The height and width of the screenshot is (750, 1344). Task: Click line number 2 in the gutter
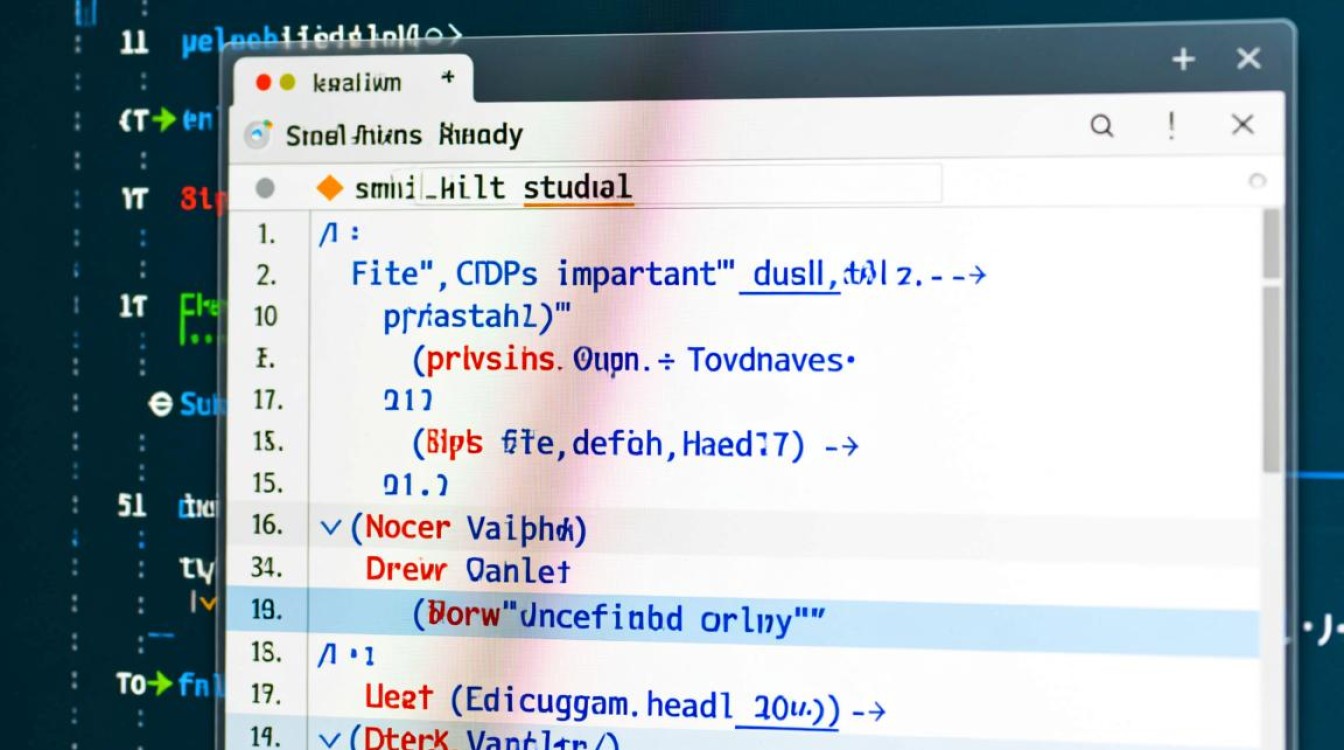pyautogui.click(x=266, y=275)
